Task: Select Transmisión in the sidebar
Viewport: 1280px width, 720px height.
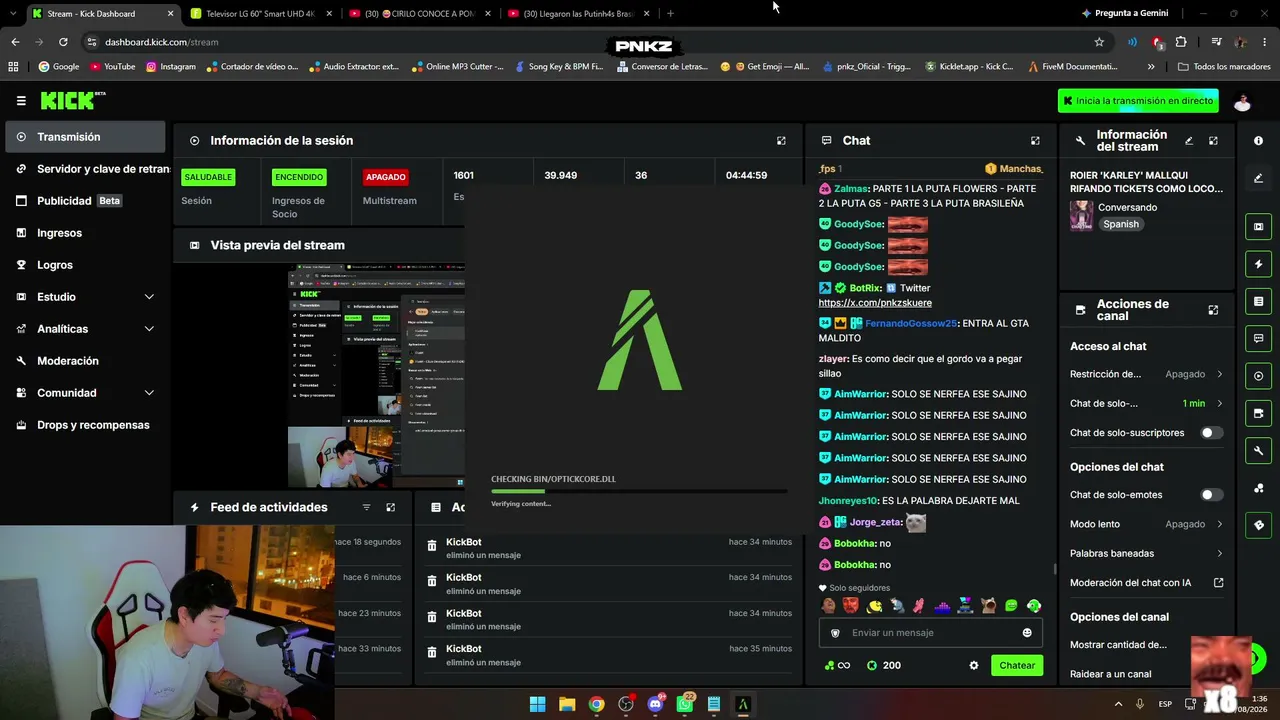Action: 86,137
